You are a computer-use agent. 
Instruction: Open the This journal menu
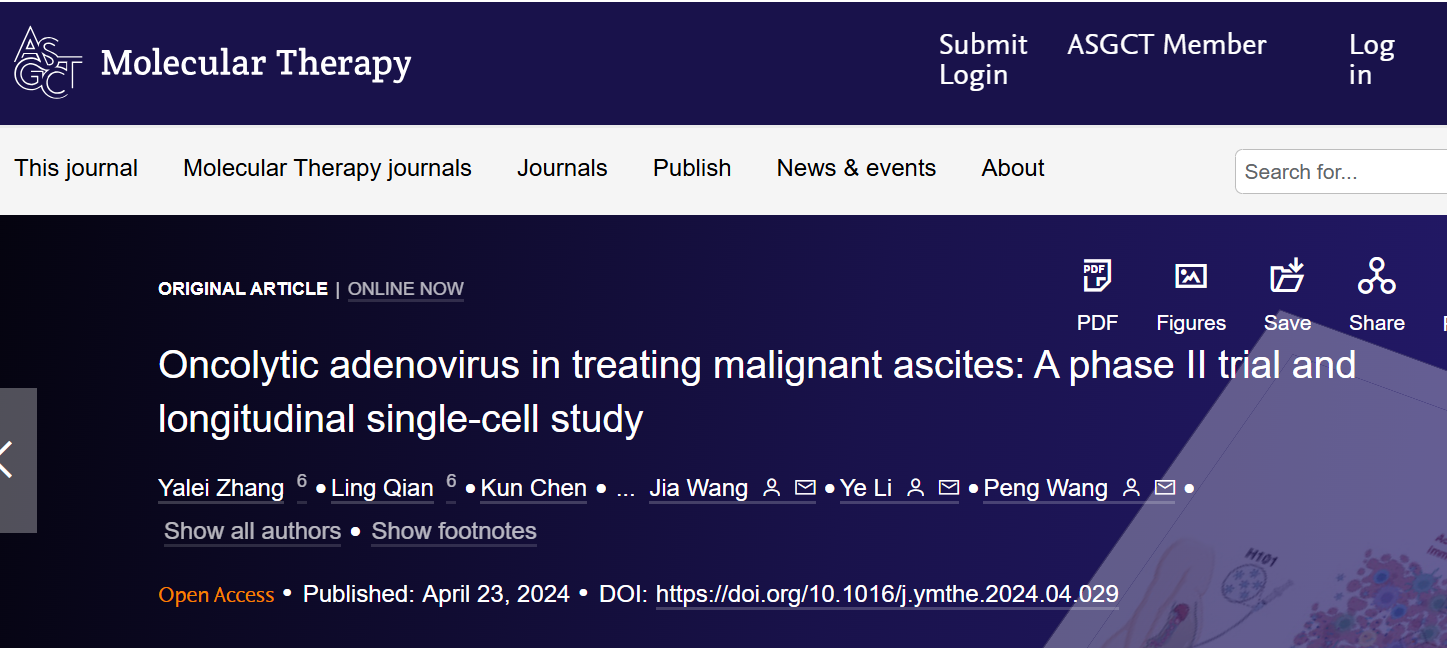76,168
